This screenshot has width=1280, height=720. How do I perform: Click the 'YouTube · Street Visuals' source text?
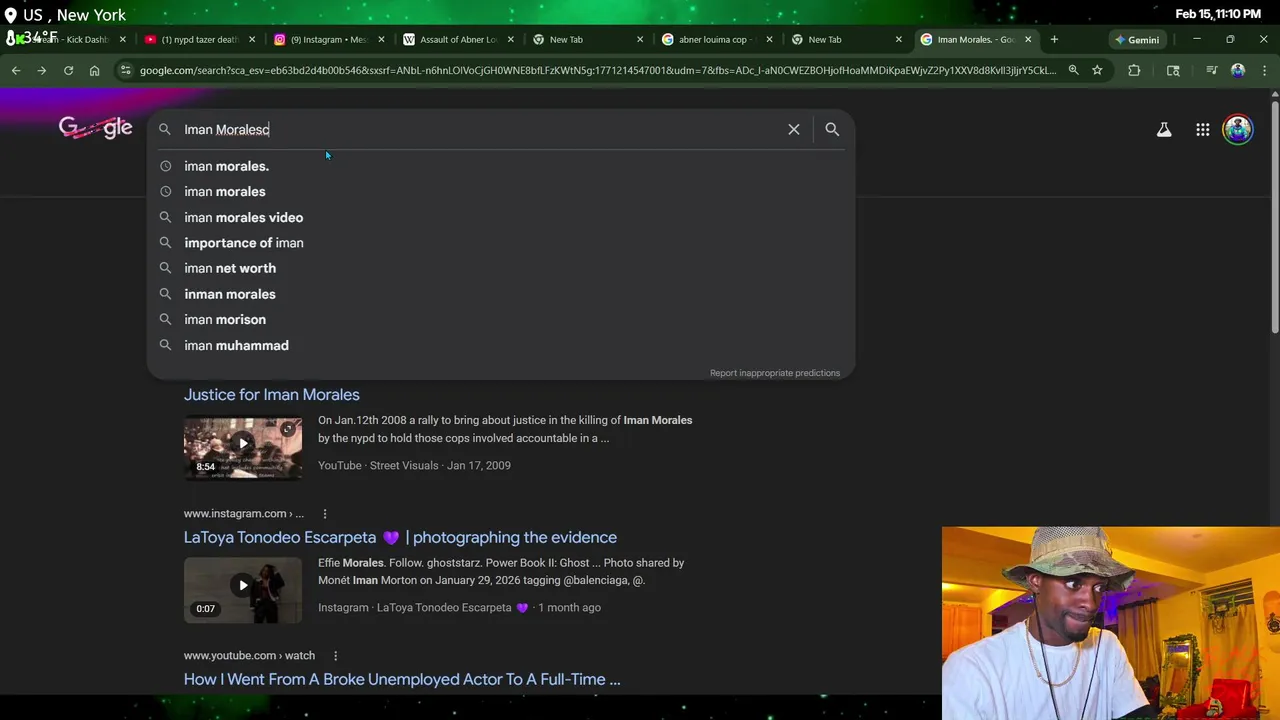pos(378,465)
